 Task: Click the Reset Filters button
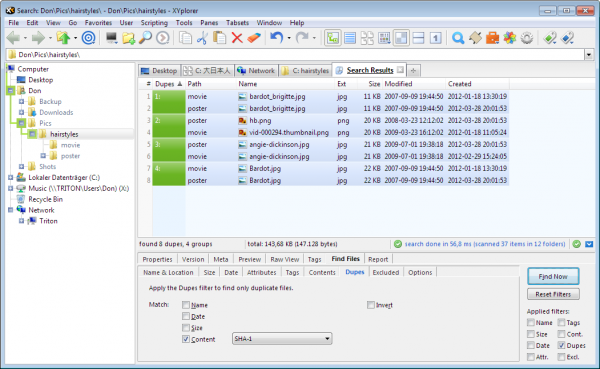[553, 294]
